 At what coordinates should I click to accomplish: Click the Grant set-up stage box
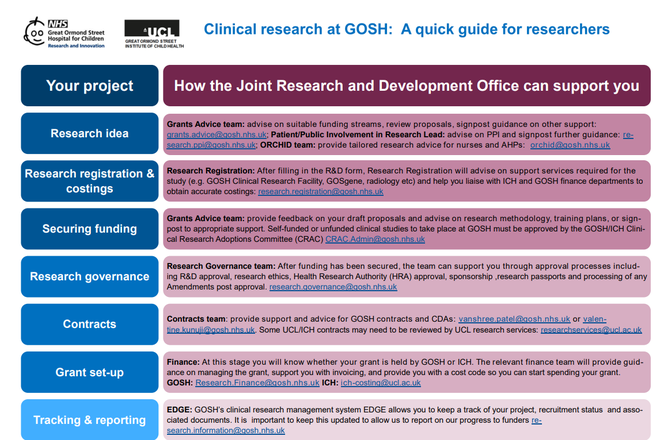(x=90, y=372)
